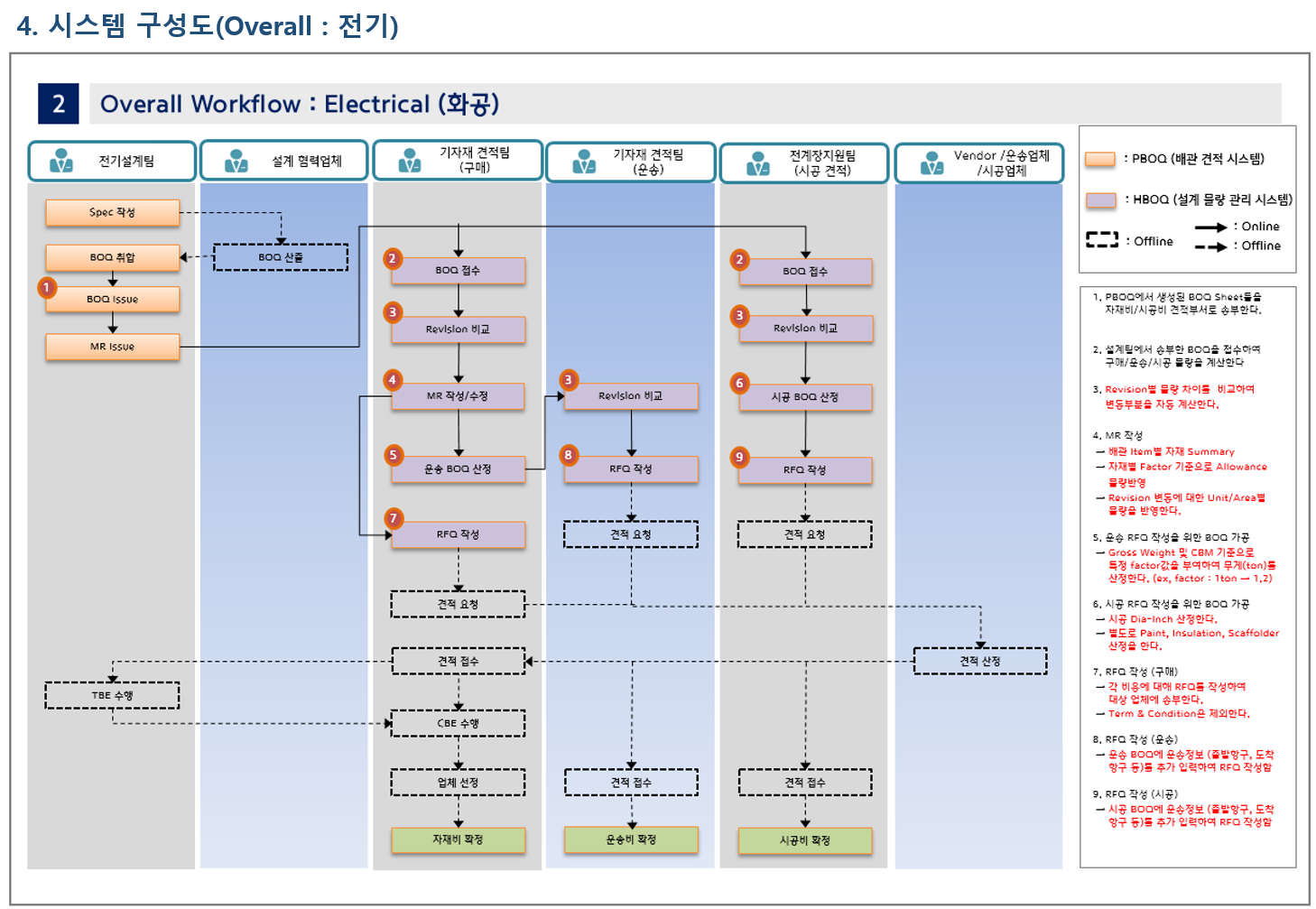Select the dashed BOQ 산출 box
The height and width of the screenshot is (909, 1316).
[x=281, y=257]
